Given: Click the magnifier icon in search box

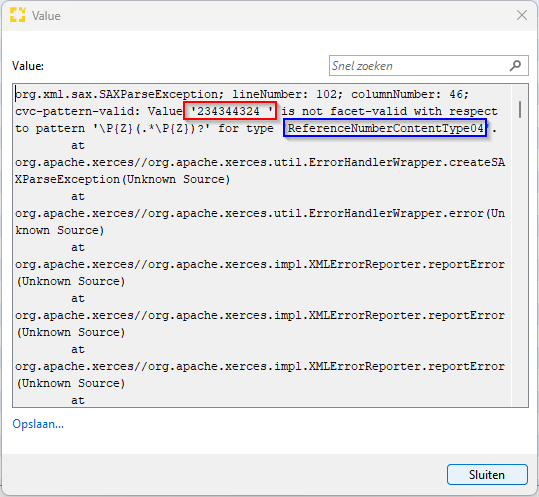Looking at the screenshot, I should coord(515,65).
